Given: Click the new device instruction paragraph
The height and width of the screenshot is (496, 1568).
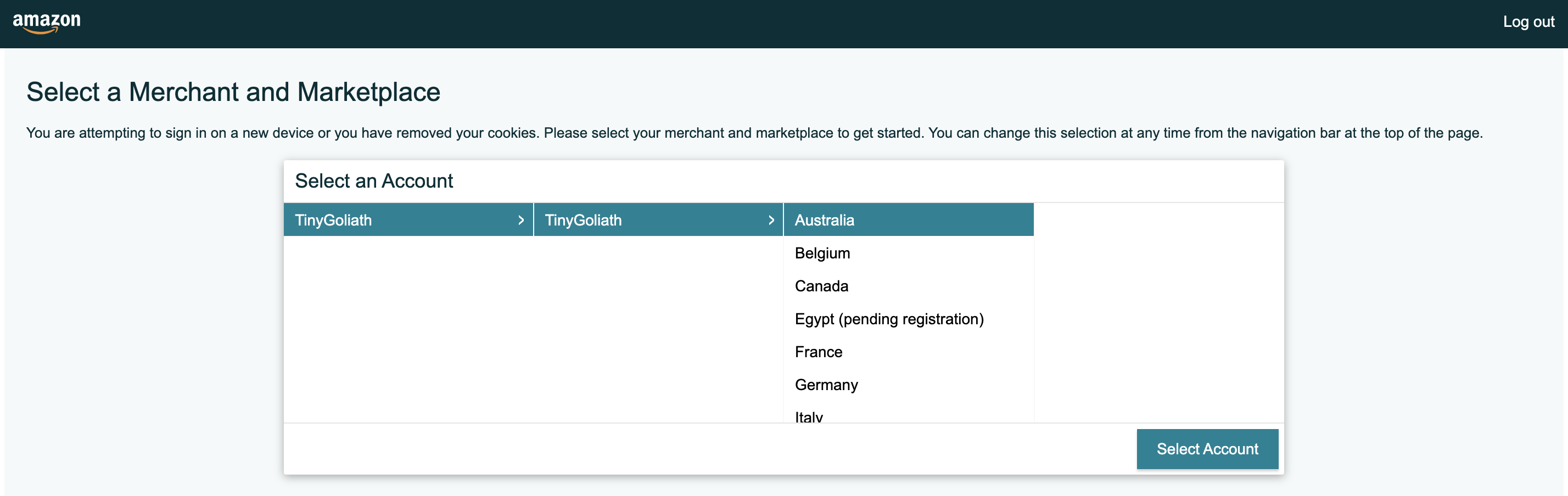Looking at the screenshot, I should 754,133.
